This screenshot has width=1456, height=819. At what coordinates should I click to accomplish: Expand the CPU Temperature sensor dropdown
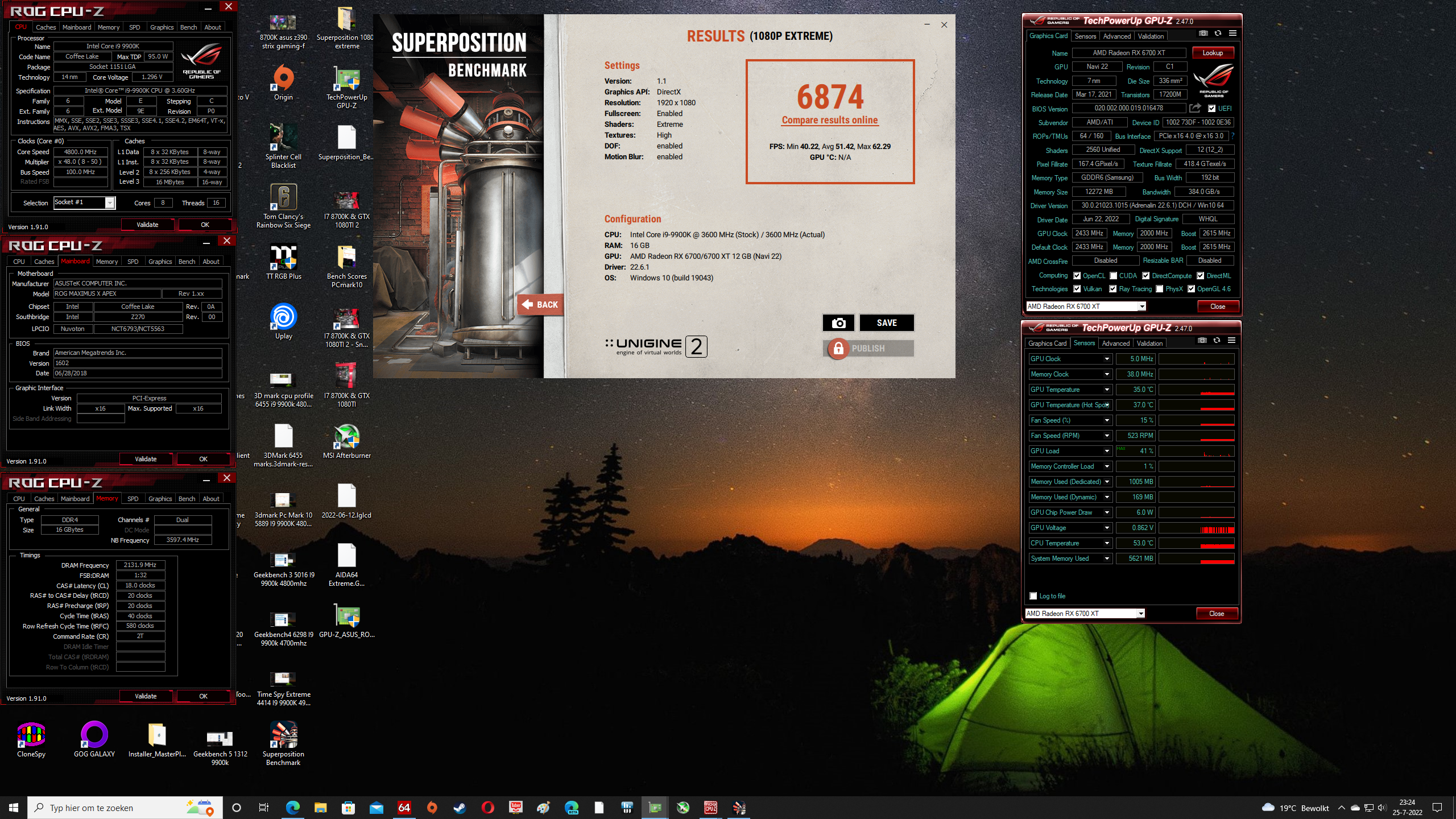pyautogui.click(x=1107, y=543)
